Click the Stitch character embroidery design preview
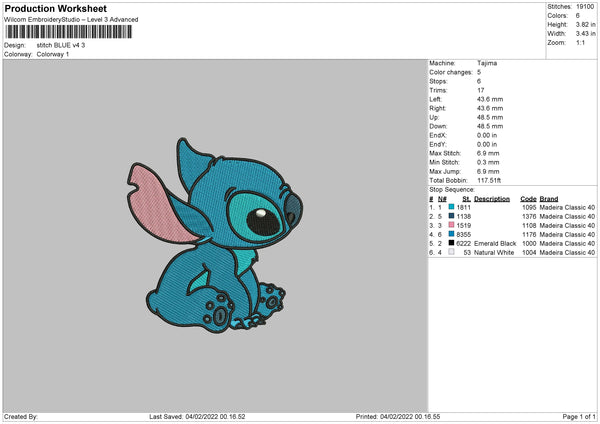This screenshot has width=600, height=424. pyautogui.click(x=215, y=235)
